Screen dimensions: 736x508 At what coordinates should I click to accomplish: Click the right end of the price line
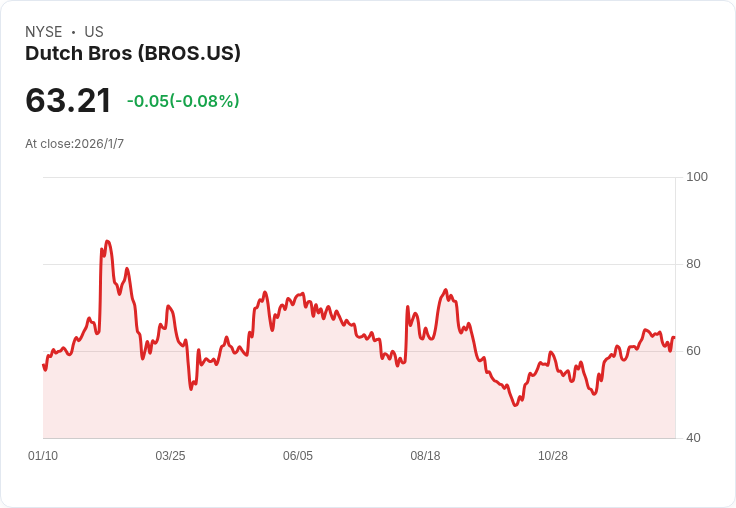pyautogui.click(x=674, y=337)
